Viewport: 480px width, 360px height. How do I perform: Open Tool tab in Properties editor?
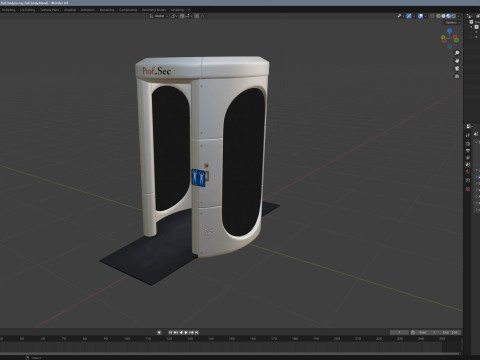pos(468,135)
